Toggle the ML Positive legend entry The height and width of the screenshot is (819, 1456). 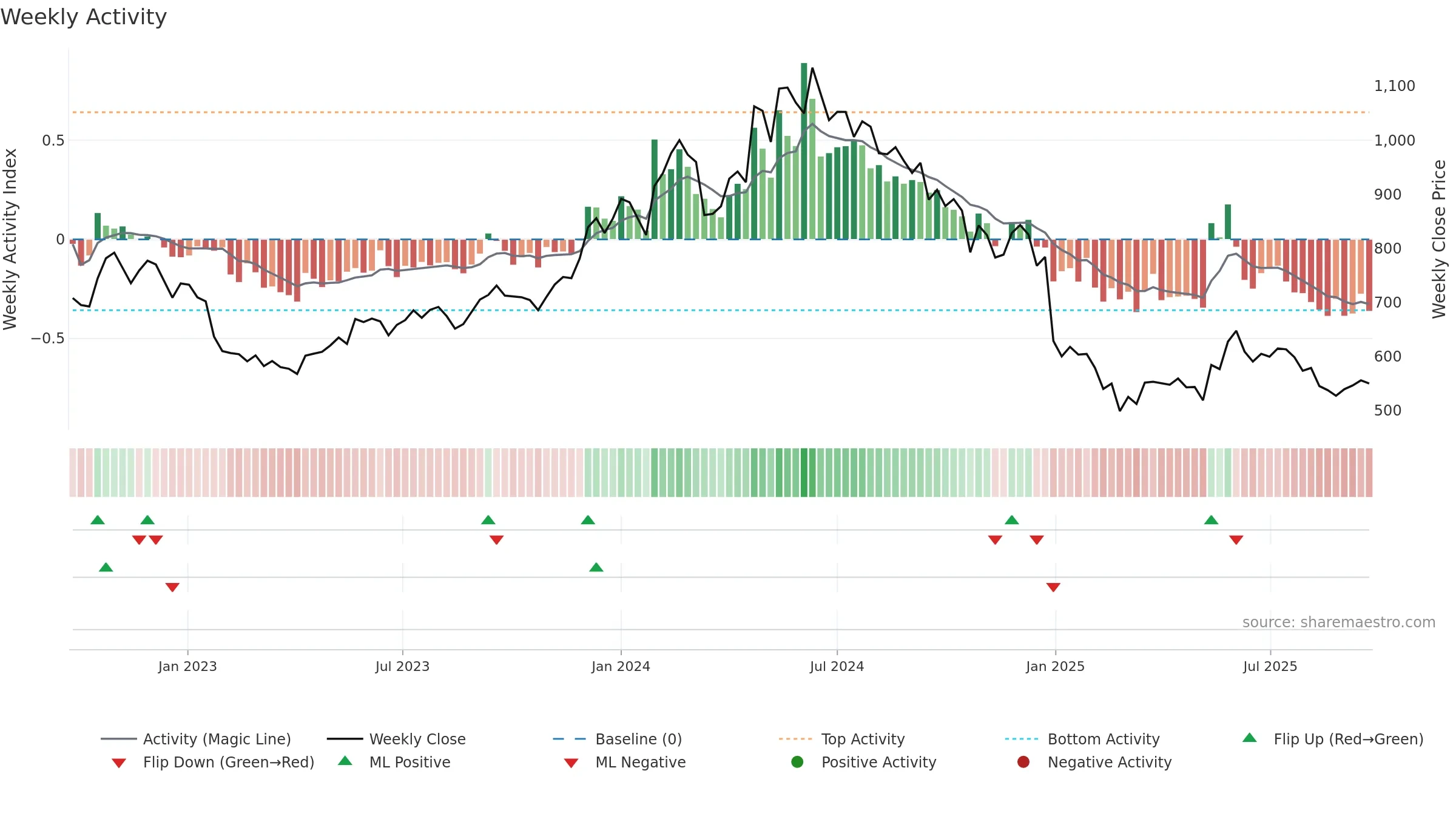394,762
